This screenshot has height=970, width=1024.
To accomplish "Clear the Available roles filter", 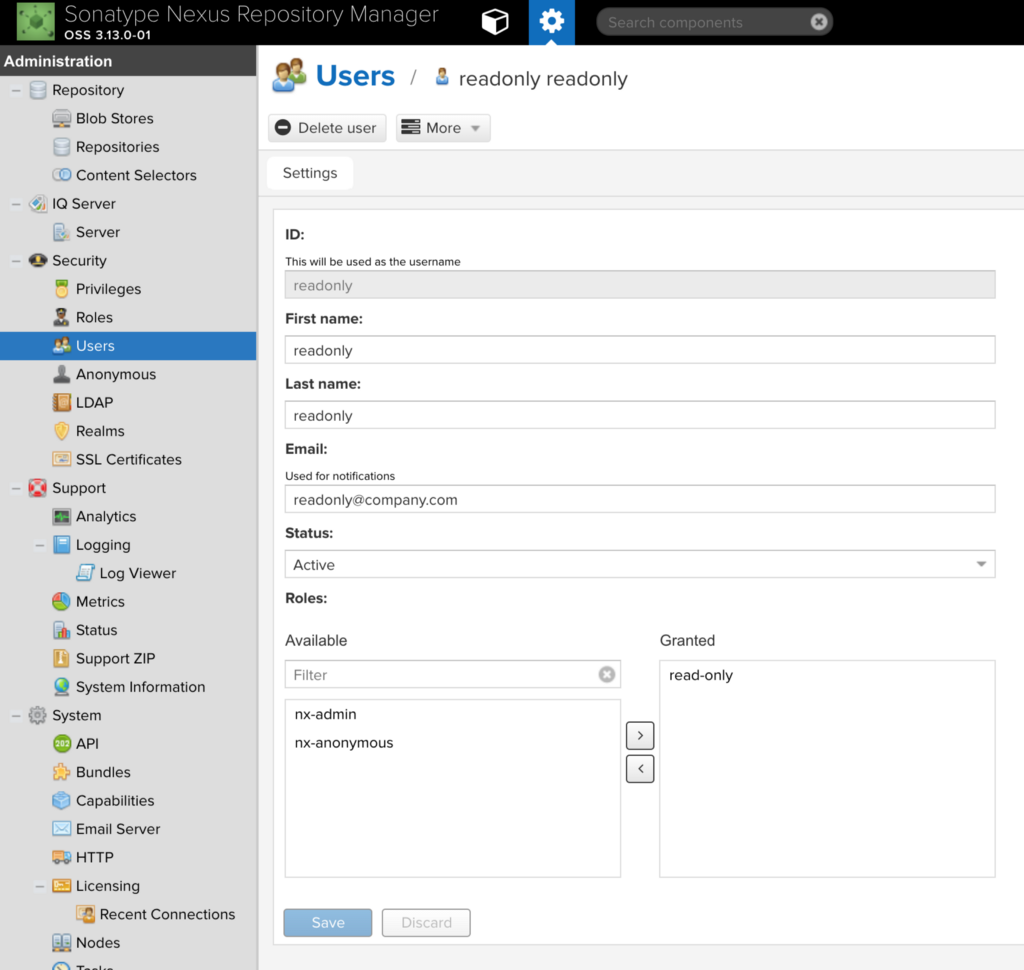I will tap(607, 674).
